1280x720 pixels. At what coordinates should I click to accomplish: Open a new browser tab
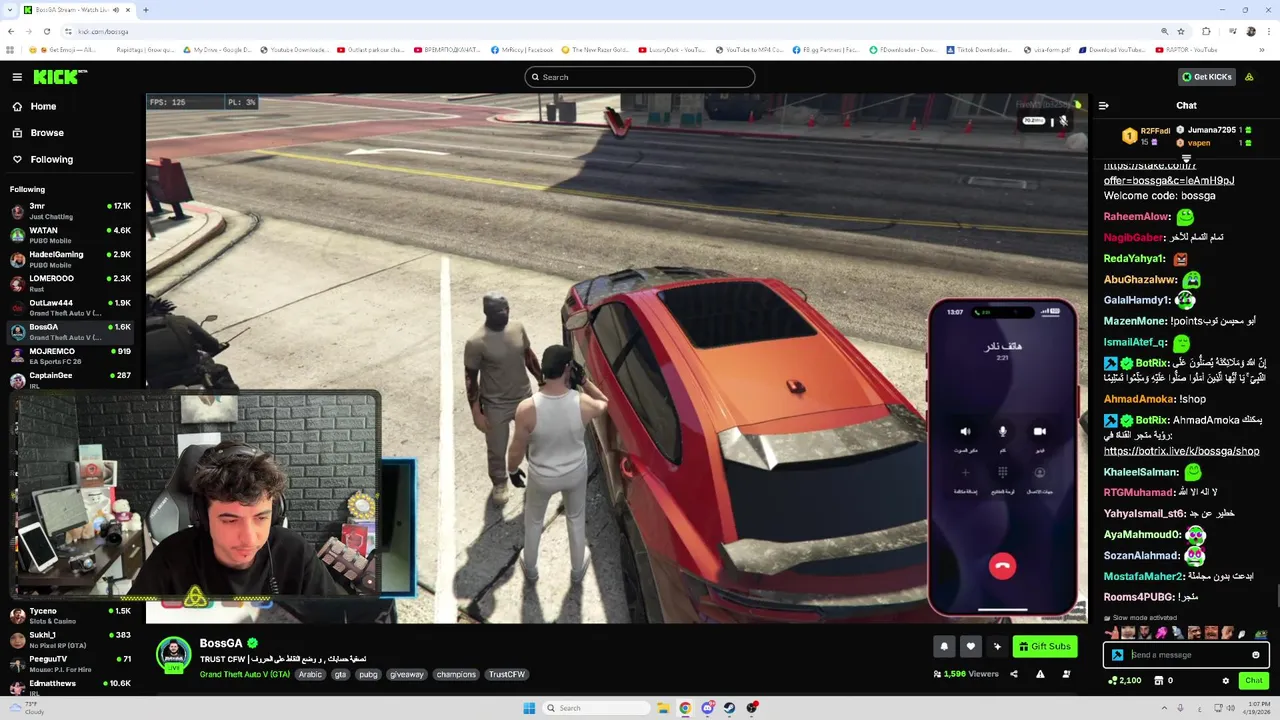(145, 10)
